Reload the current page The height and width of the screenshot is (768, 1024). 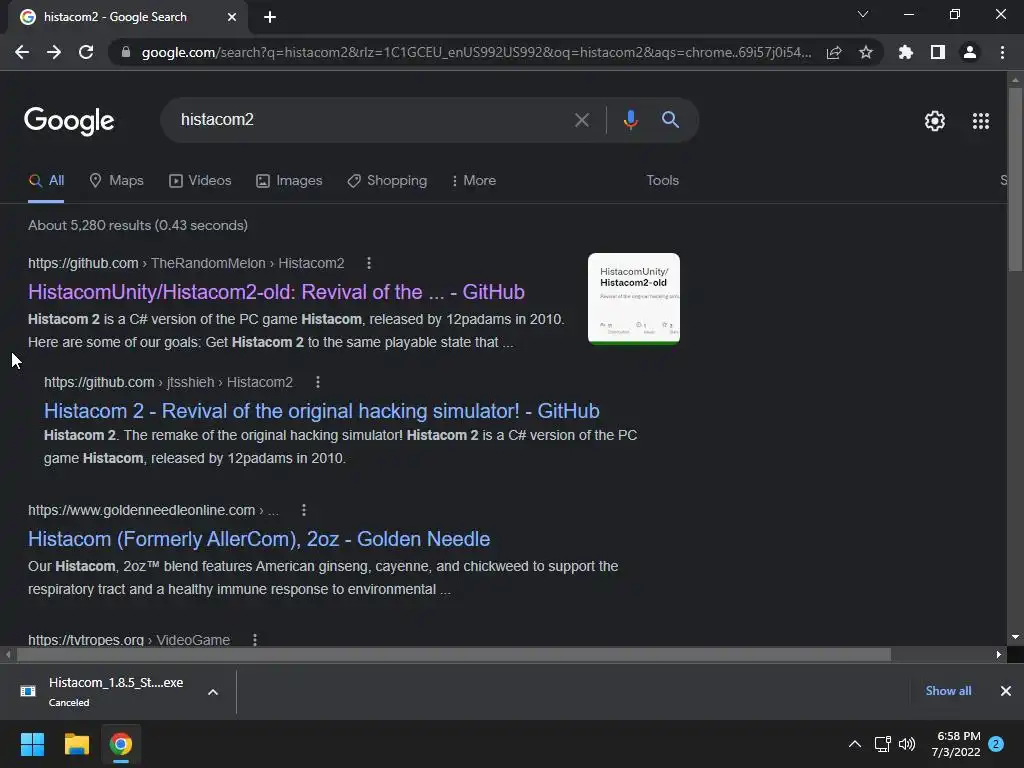[86, 52]
